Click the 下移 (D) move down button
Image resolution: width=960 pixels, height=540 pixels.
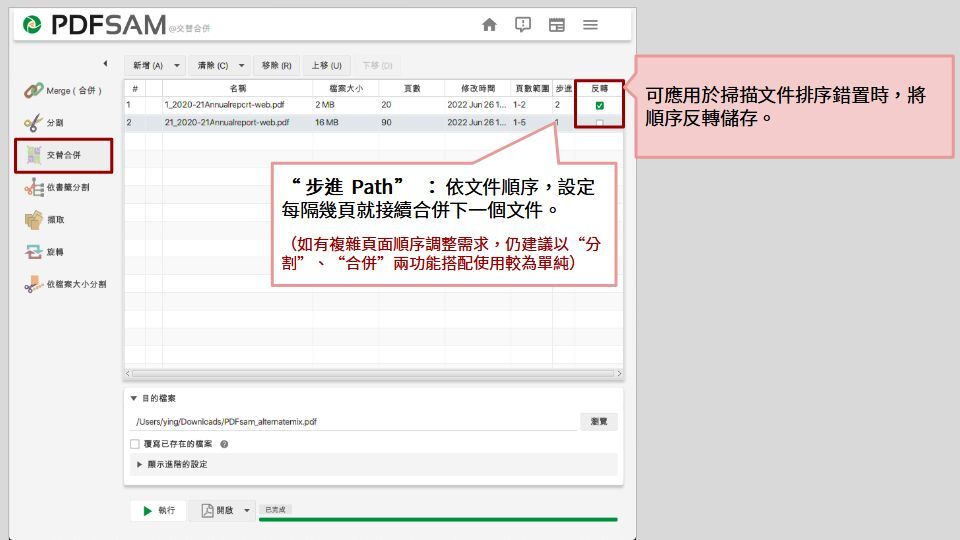point(377,66)
